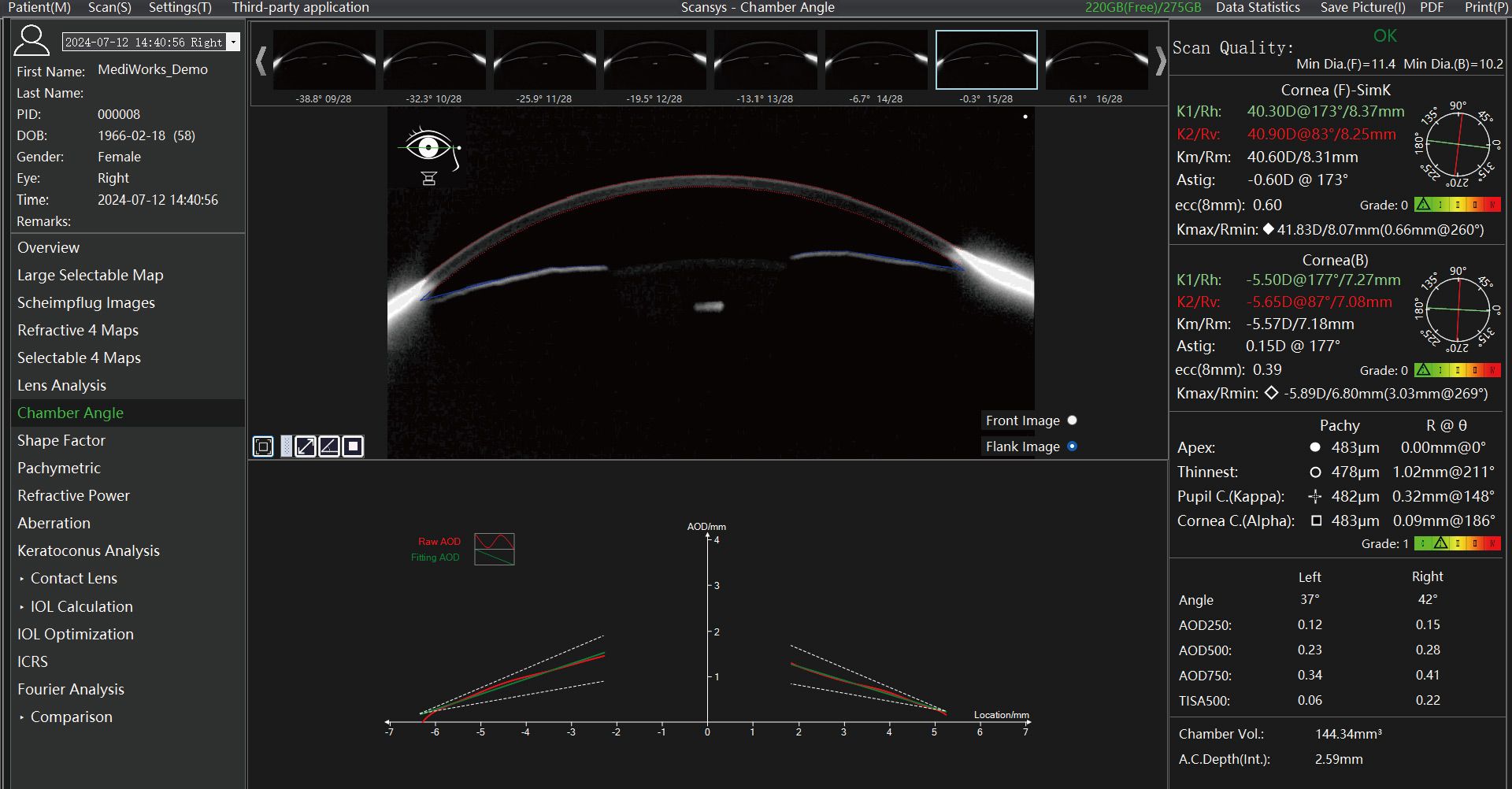The height and width of the screenshot is (789, 1512).
Task: Select thumbnail 6.1° 16/28
Action: [1096, 61]
